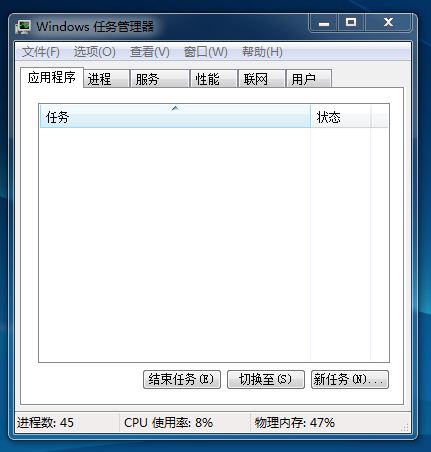
Task: Click the 新任务(N)... button
Action: [350, 379]
